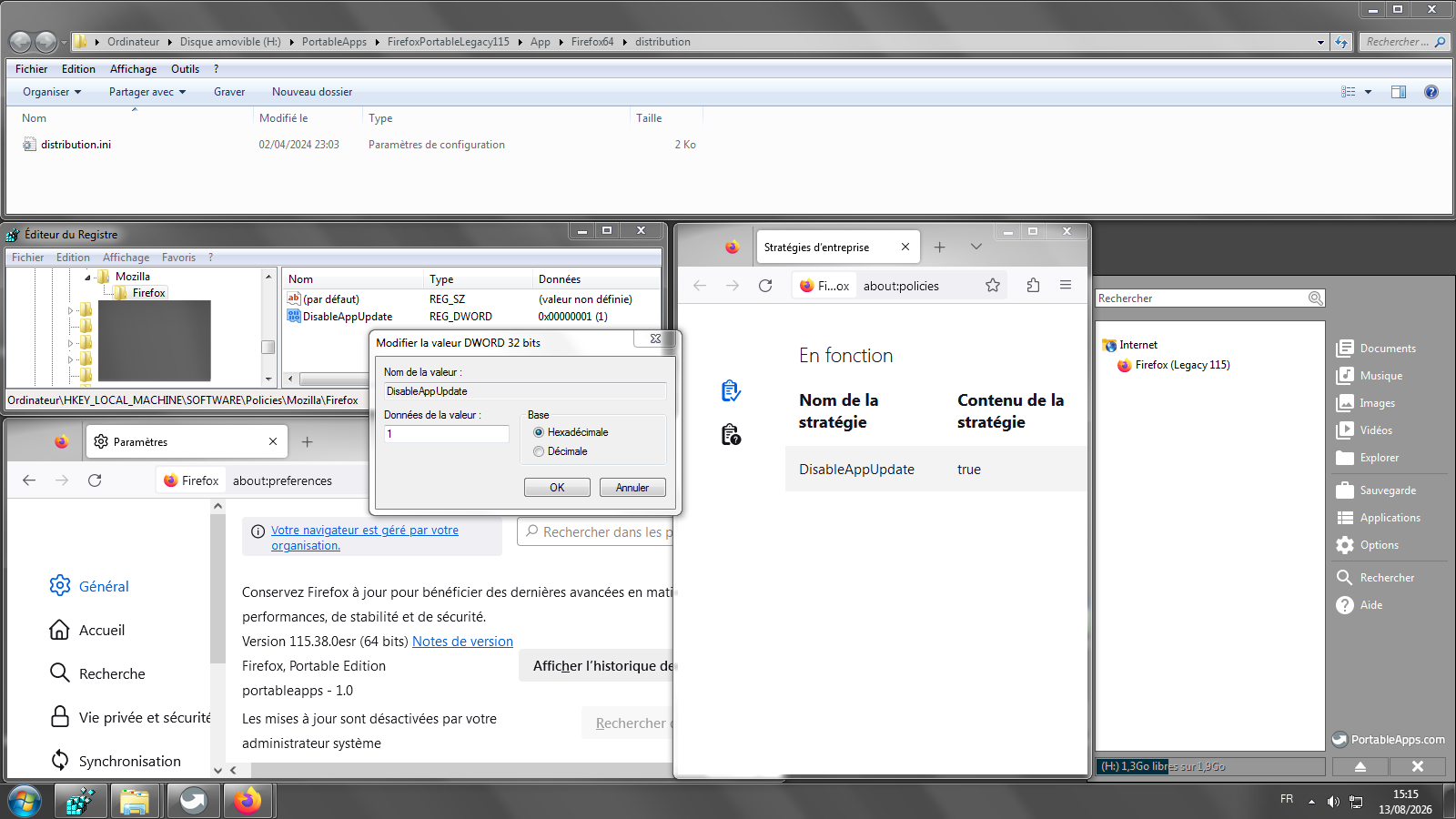Screen dimensions: 1456x819
Task: Open Explorer help with the question mark icon
Action: pos(1431,92)
